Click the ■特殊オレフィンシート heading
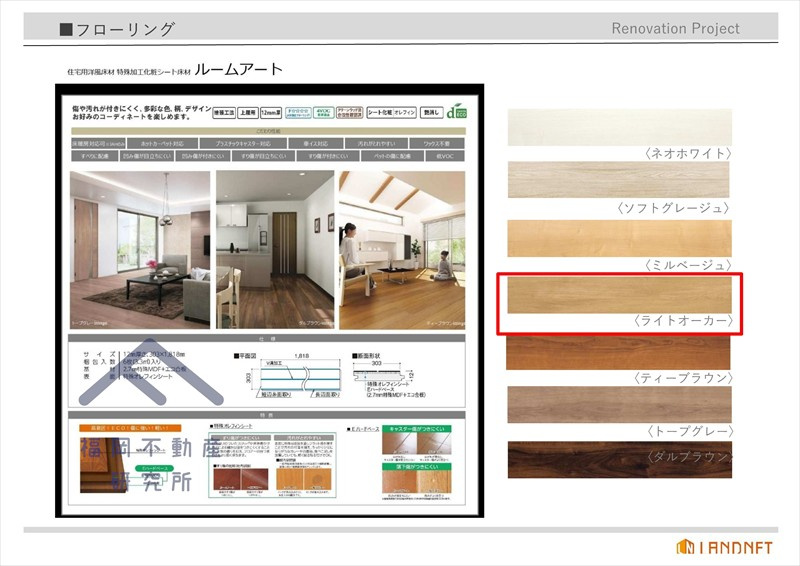Screen dimensions: 800x566 point(231,426)
